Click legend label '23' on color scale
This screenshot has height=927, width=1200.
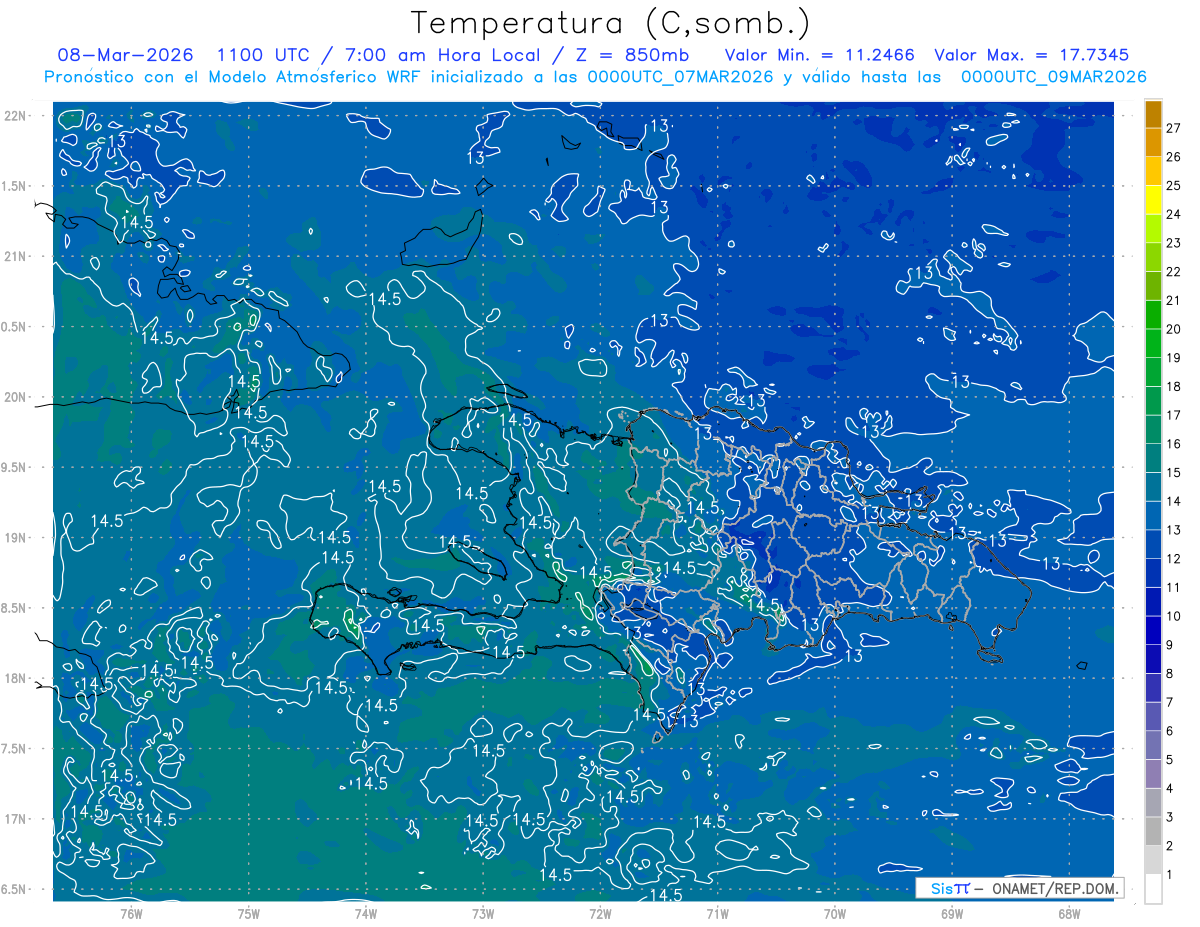click(1174, 243)
